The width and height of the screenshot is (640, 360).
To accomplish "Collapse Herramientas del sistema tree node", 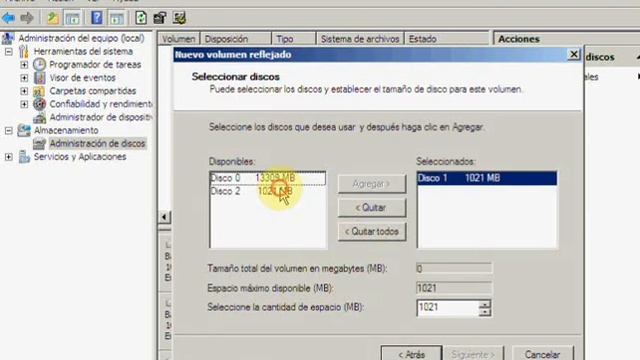I will click(x=9, y=52).
